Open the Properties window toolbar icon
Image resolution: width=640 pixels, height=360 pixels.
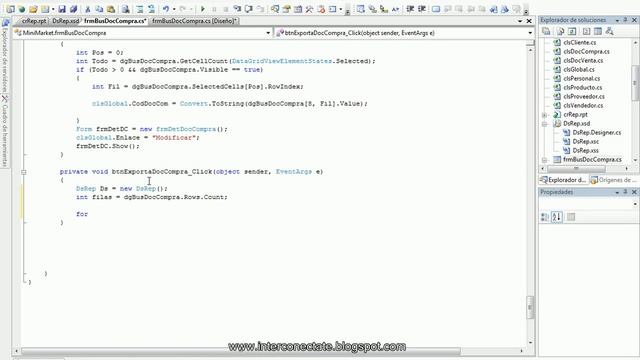pos(287,9)
